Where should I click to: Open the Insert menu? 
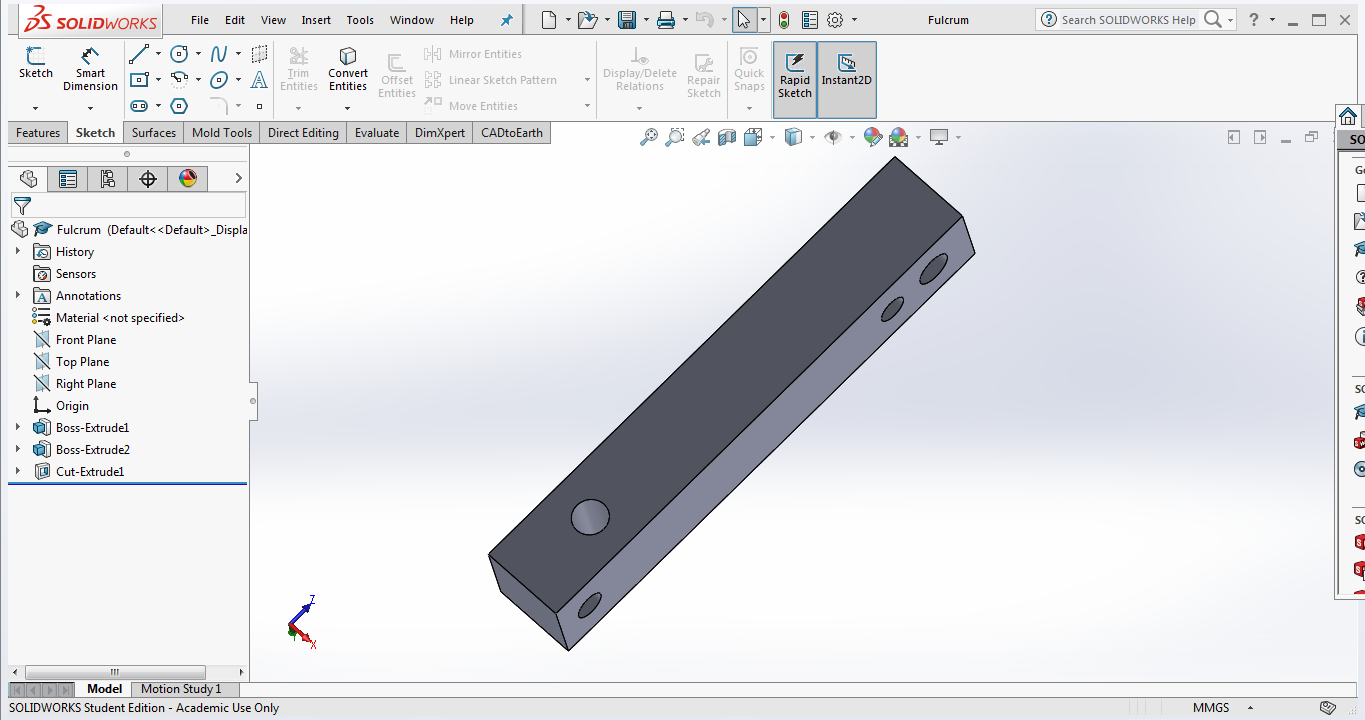click(x=316, y=20)
